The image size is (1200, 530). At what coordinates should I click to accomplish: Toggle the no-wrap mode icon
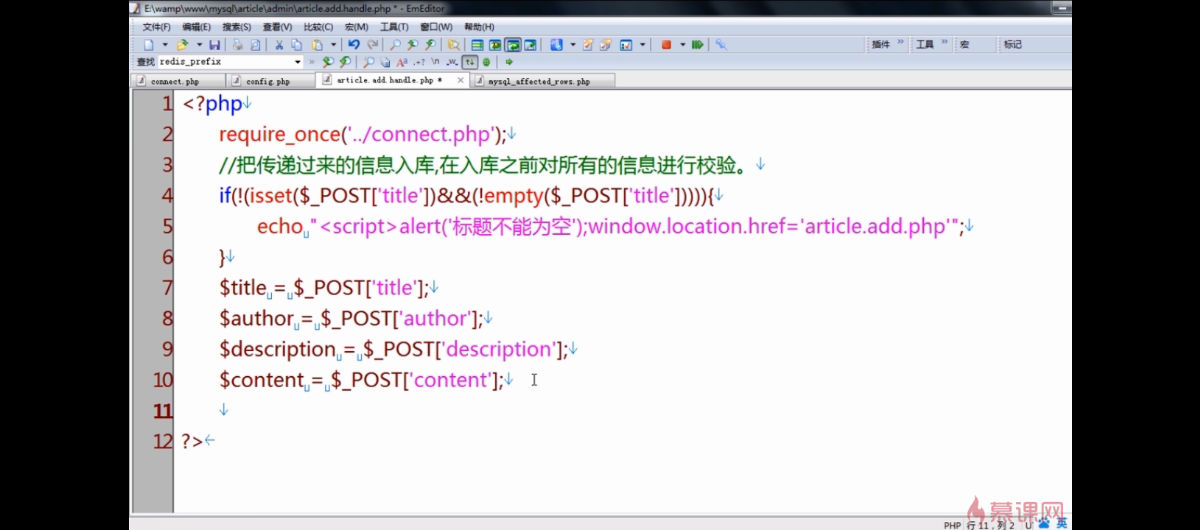point(477,45)
